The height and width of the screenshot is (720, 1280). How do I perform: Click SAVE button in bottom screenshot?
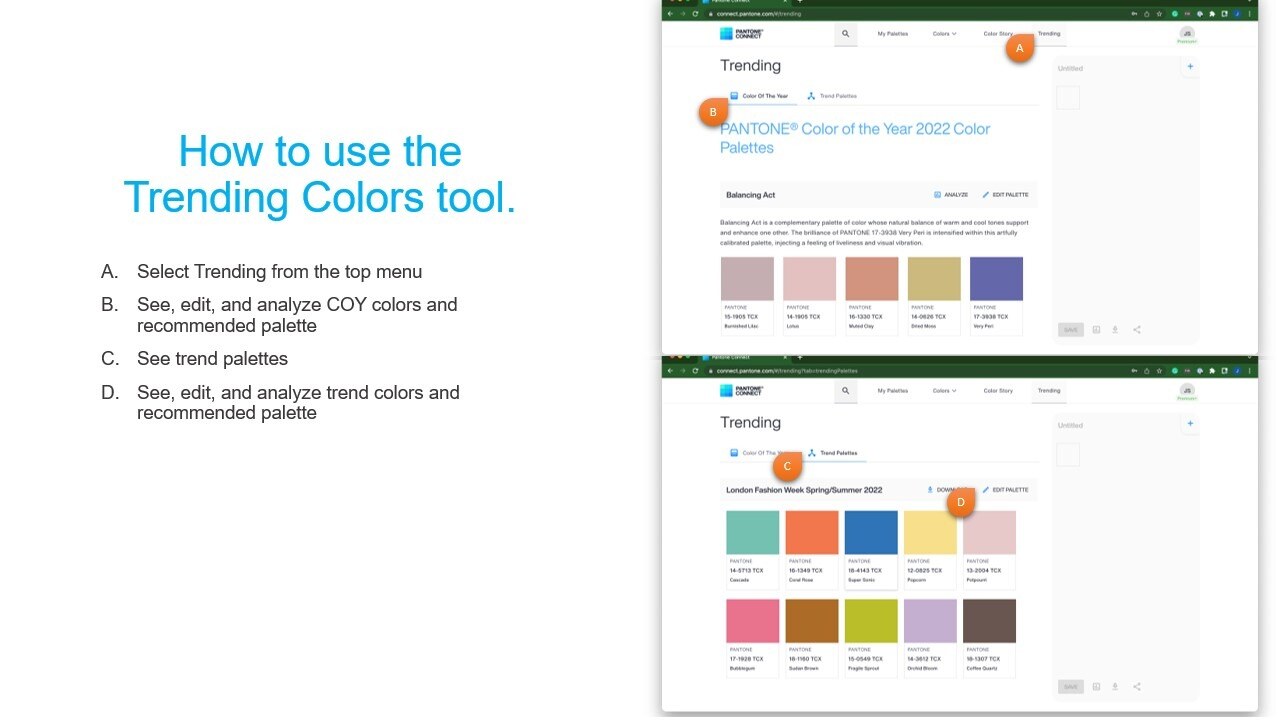[1070, 687]
